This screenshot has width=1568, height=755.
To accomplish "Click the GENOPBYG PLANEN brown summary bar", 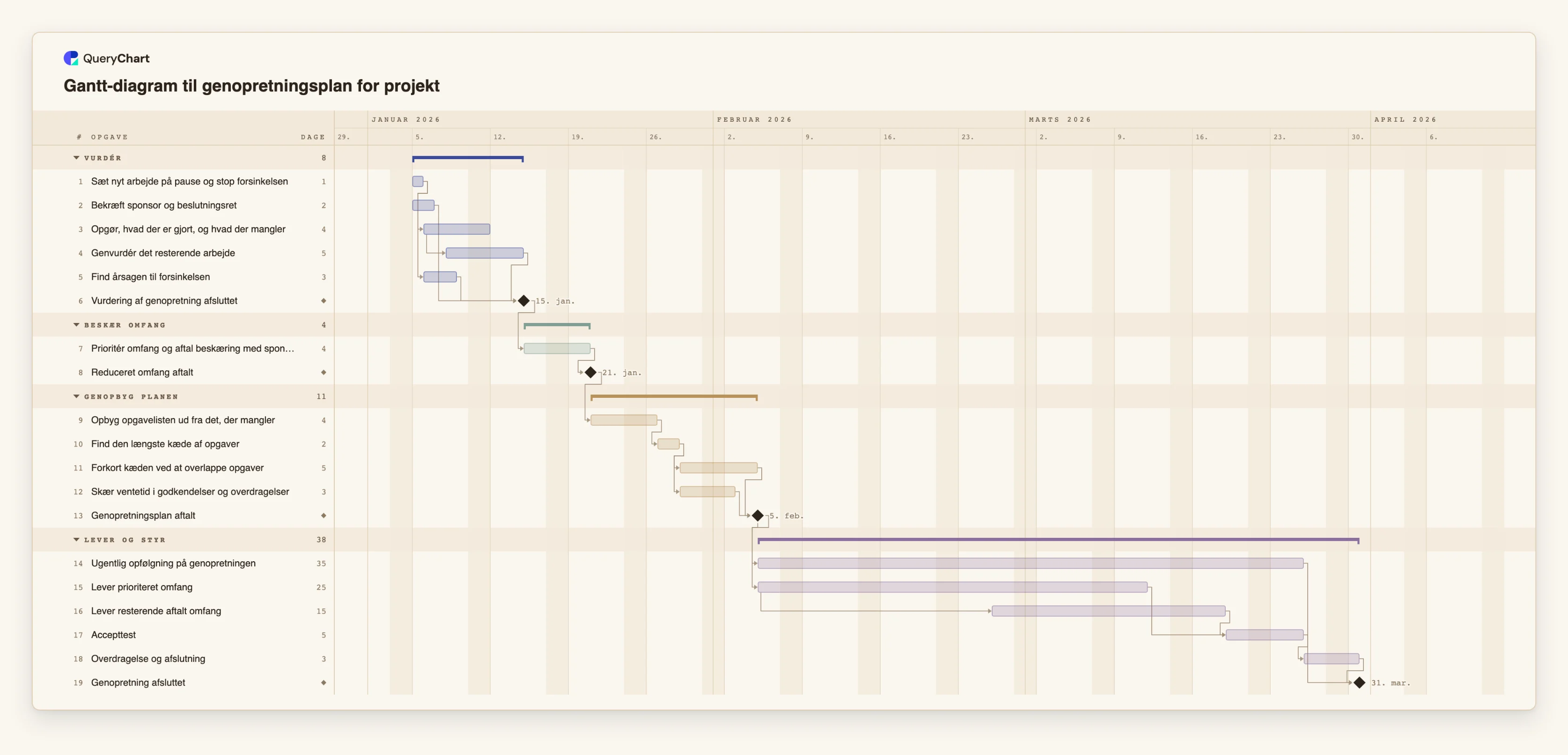I will click(x=674, y=397).
